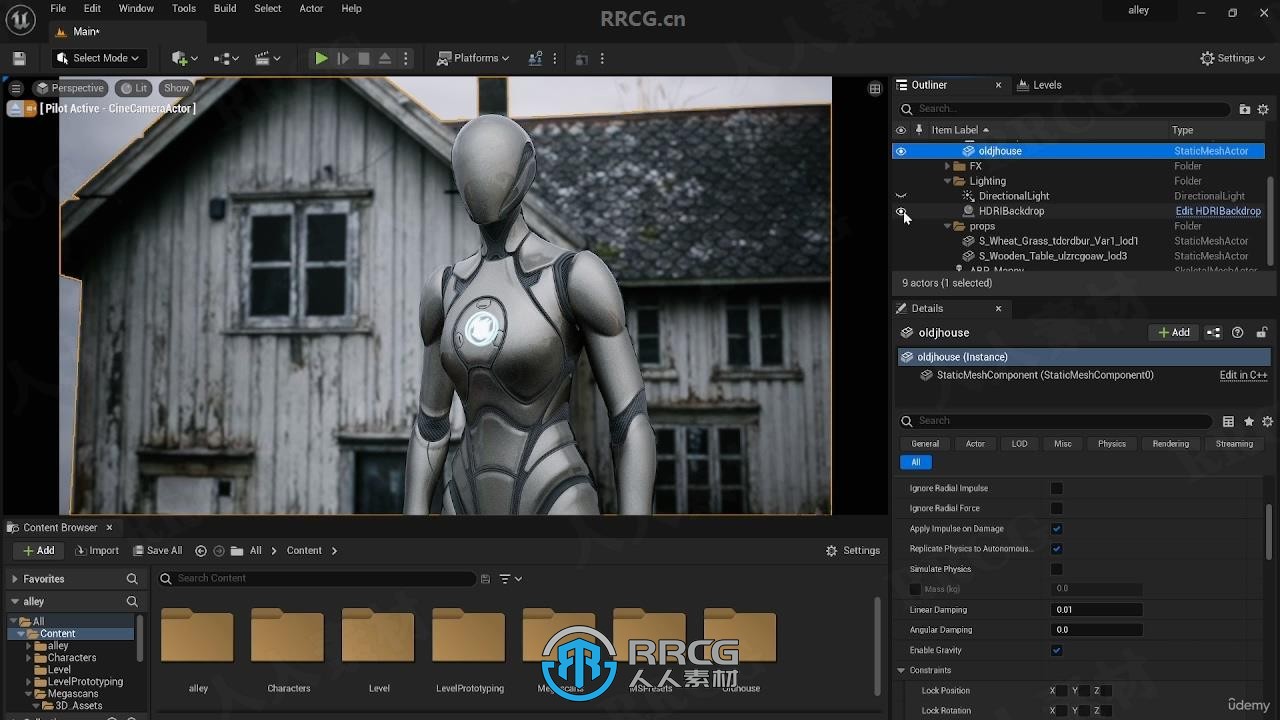Show the hidden DirectionalLight actor

pyautogui.click(x=901, y=196)
